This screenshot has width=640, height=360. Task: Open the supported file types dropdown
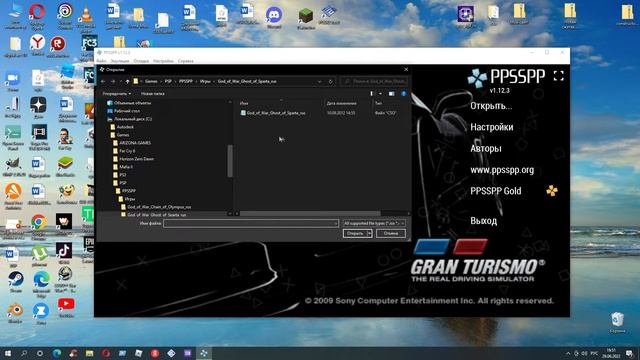point(374,223)
